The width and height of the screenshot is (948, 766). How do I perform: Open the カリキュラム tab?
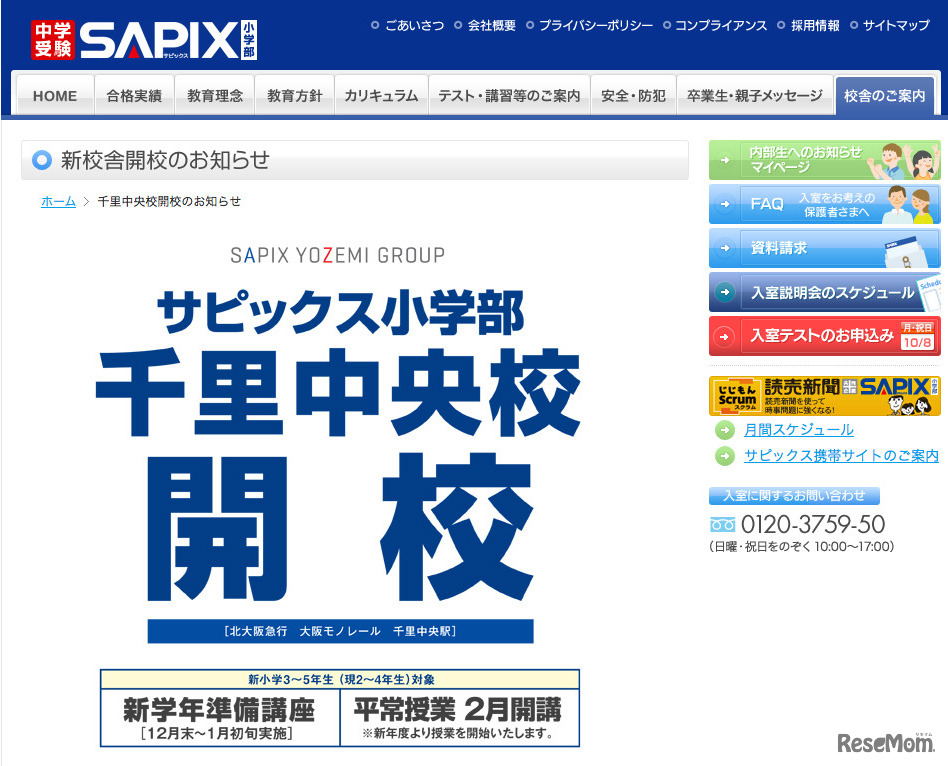pos(381,95)
